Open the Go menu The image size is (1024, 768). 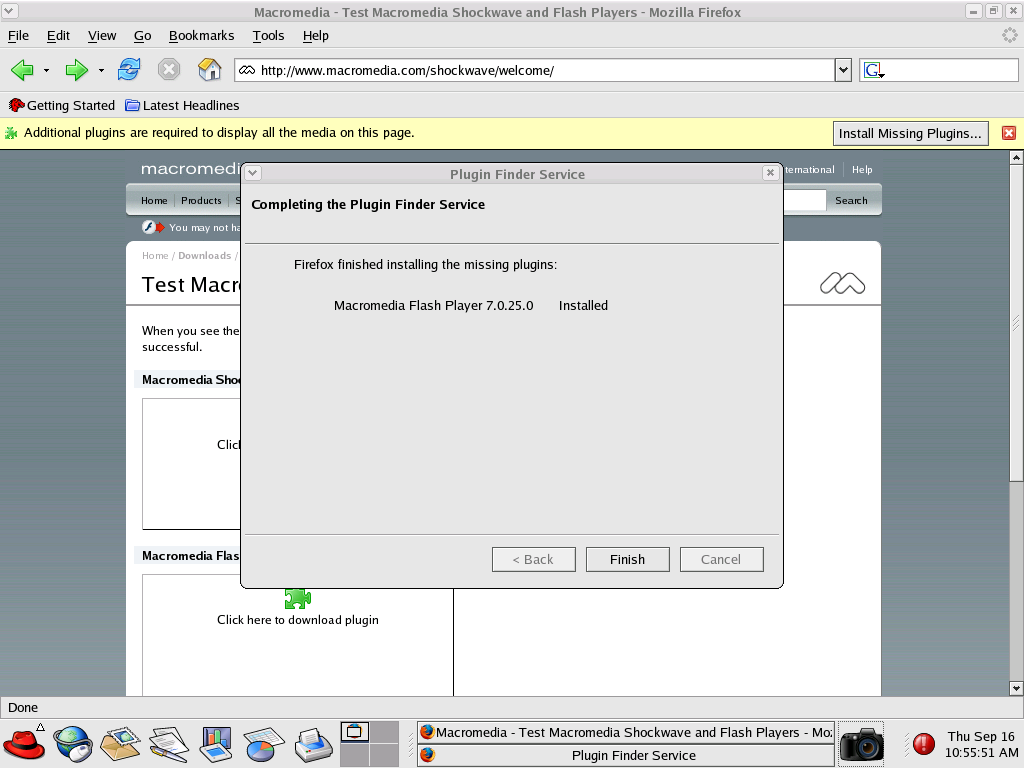click(142, 35)
